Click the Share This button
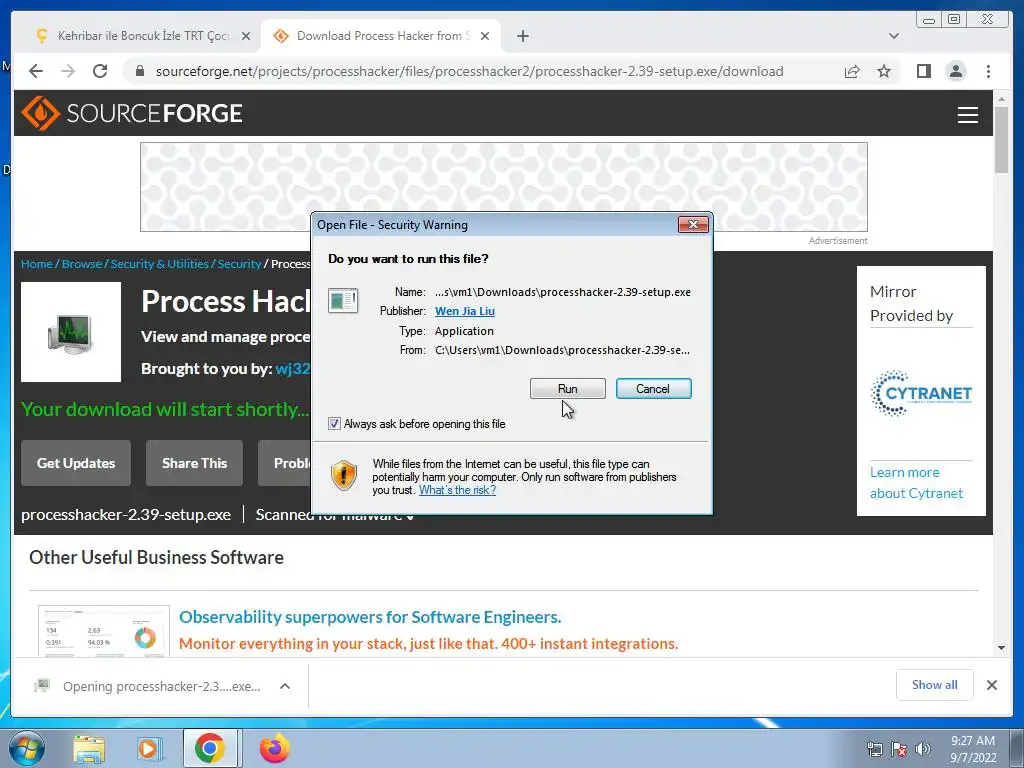The image size is (1024, 768). [194, 463]
